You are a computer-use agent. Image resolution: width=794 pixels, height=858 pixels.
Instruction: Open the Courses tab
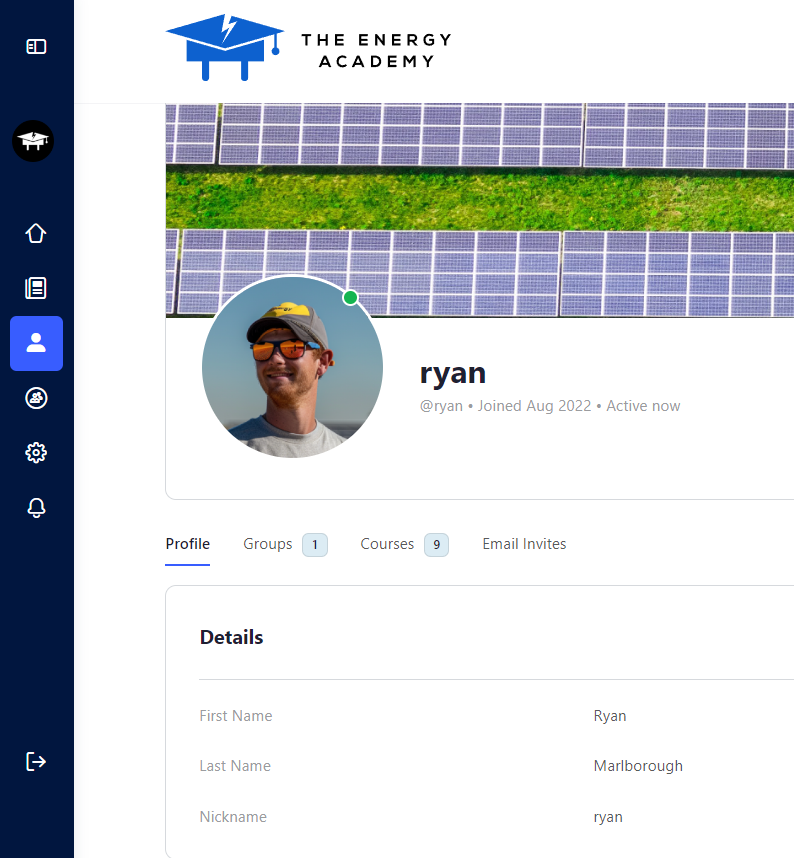387,544
